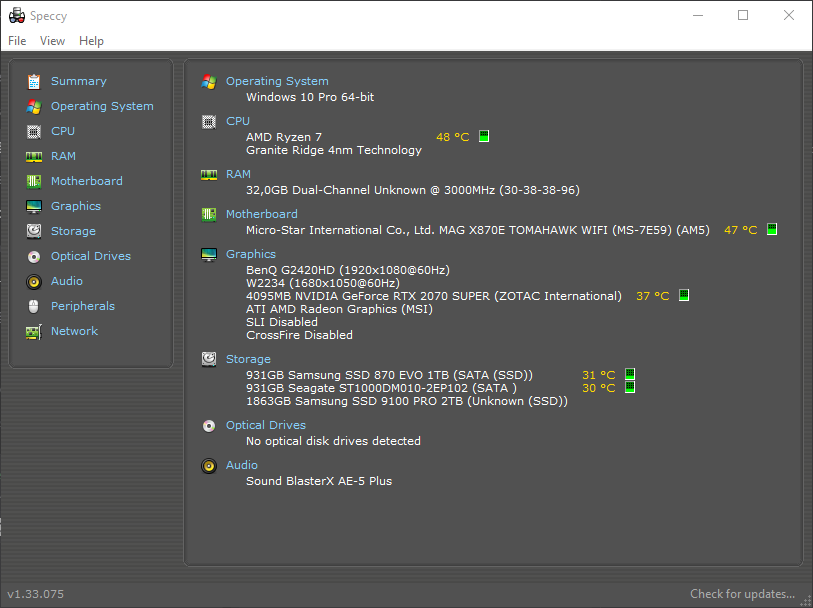Viewport: 813px width, 608px height.
Task: Select the Motherboard icon in the sidebar
Action: pyautogui.click(x=34, y=181)
